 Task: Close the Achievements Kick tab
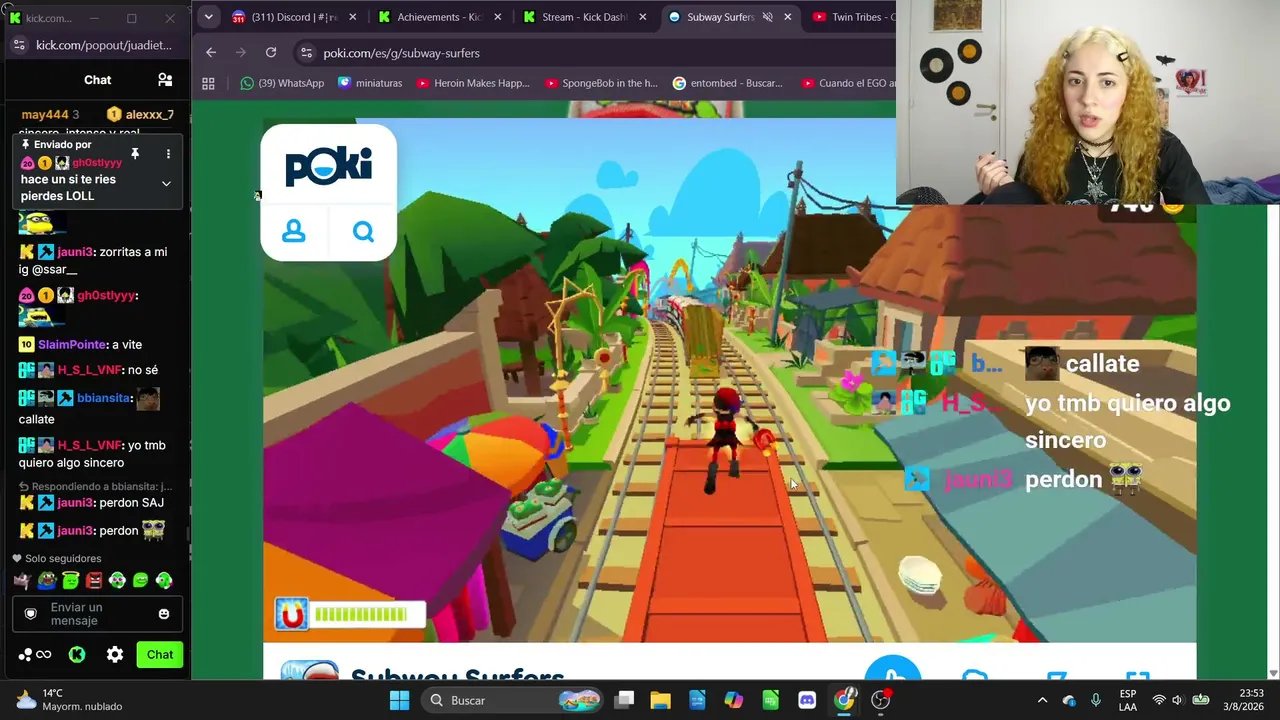point(498,17)
